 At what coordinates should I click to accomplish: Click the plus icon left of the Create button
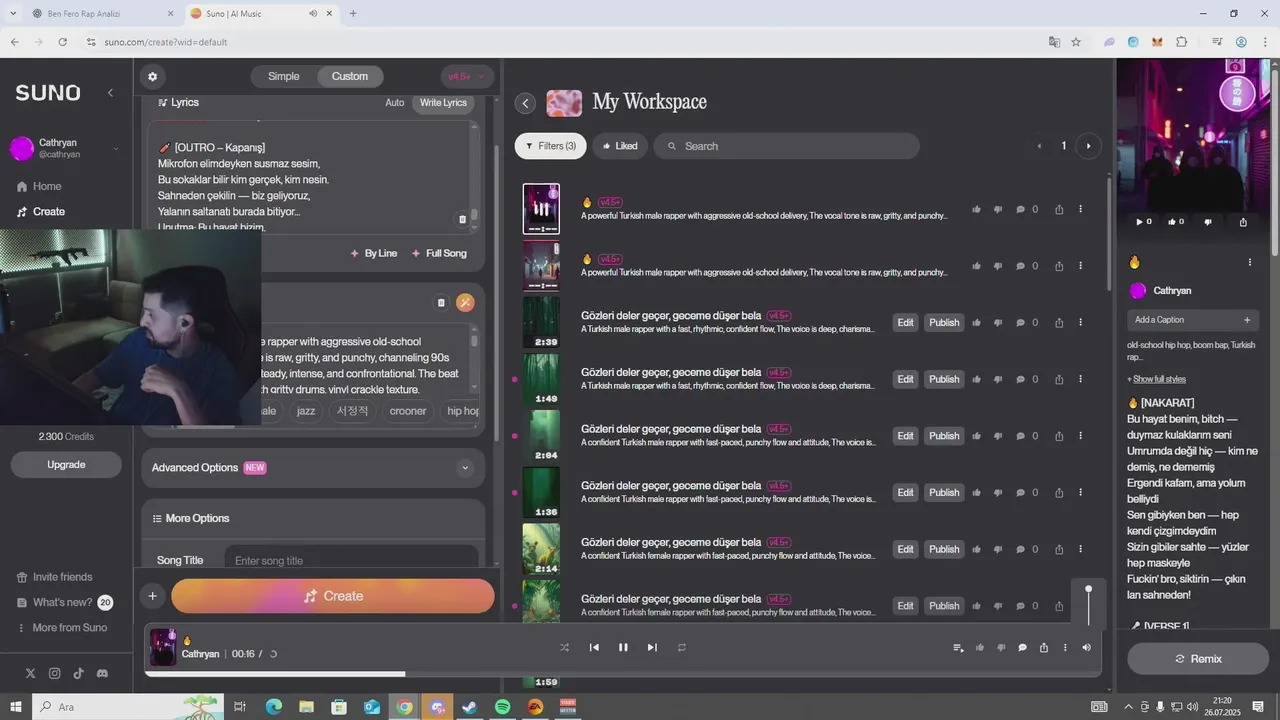click(152, 596)
